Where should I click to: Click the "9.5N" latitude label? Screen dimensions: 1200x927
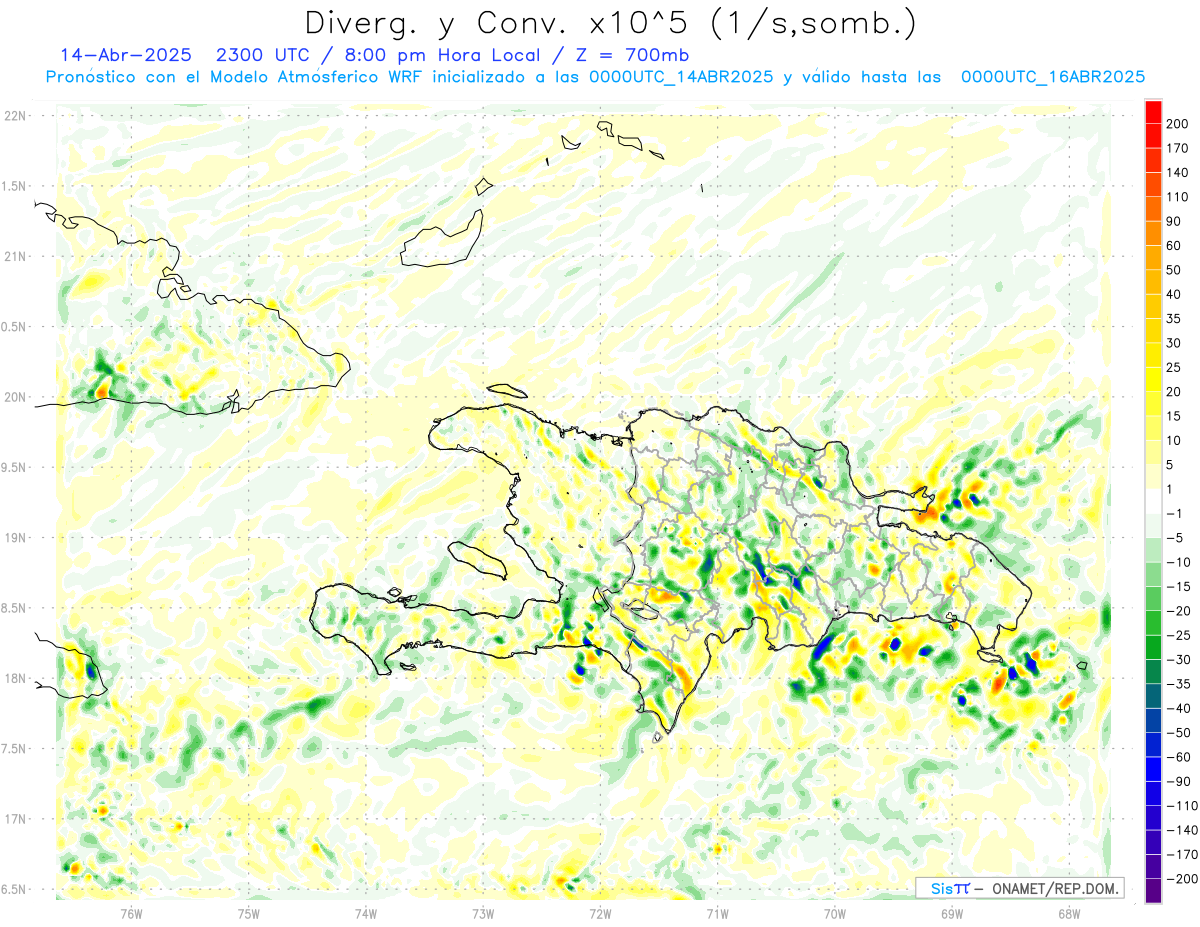click(x=14, y=467)
